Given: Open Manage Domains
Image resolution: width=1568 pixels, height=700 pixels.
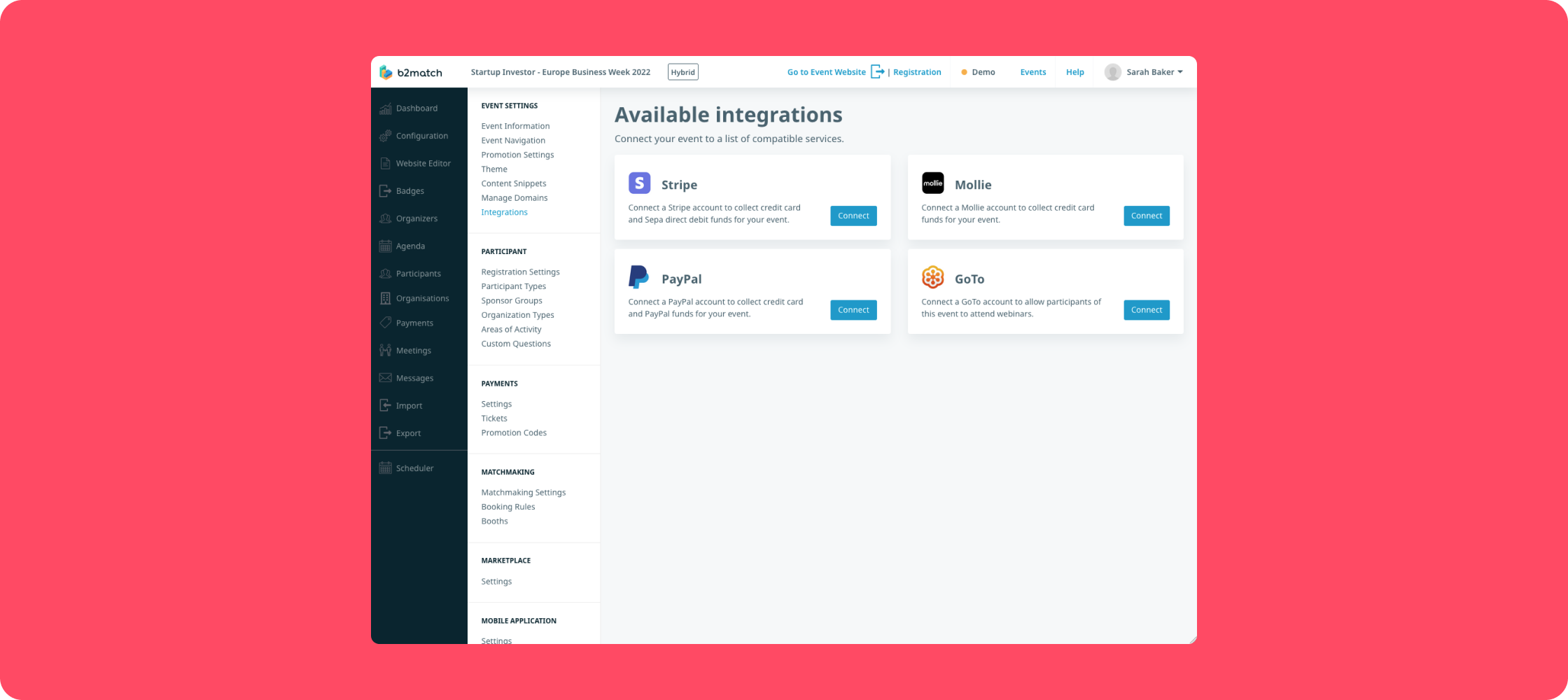Looking at the screenshot, I should tap(514, 198).
